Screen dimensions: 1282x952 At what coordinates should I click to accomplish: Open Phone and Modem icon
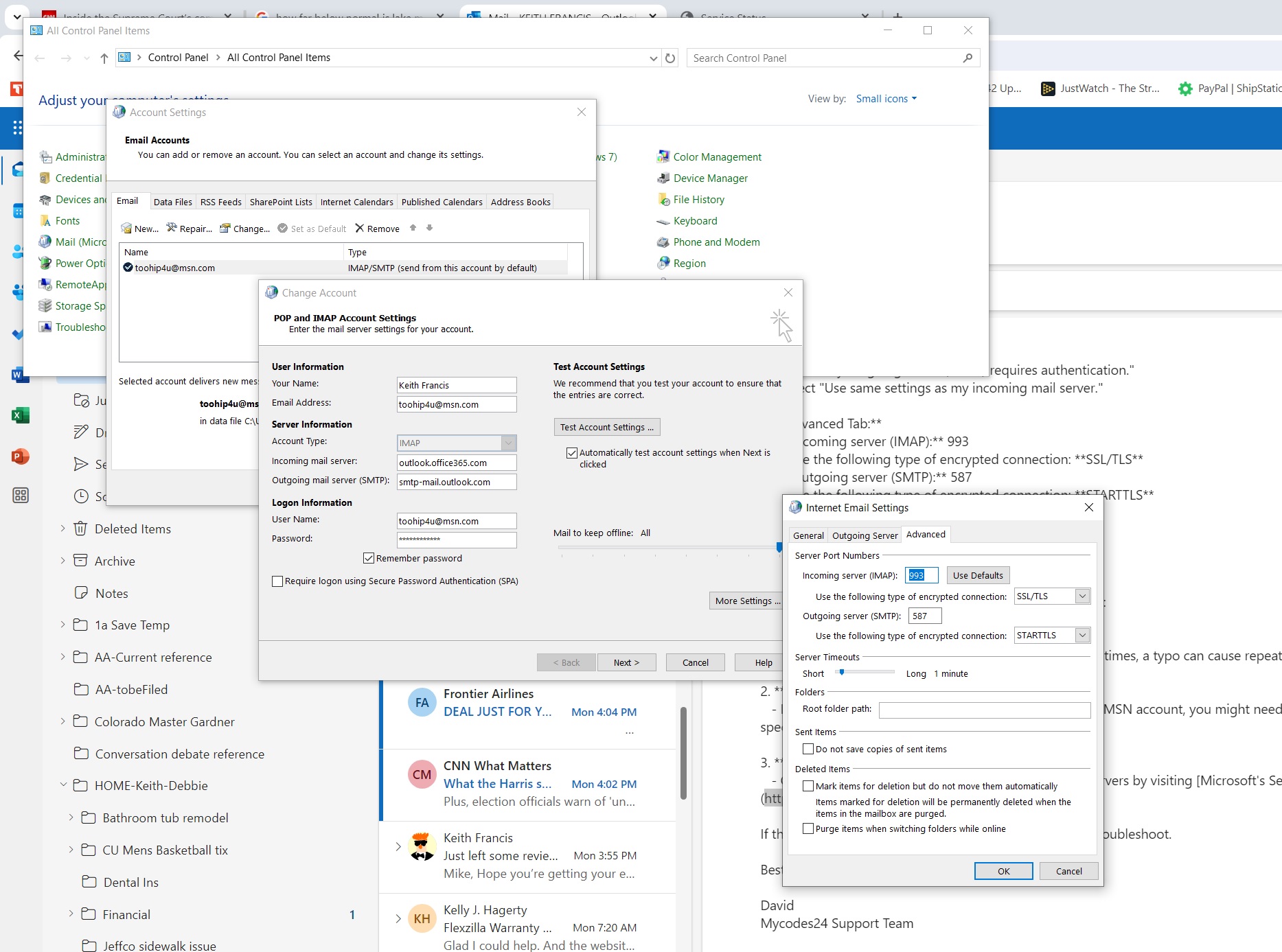[663, 242]
